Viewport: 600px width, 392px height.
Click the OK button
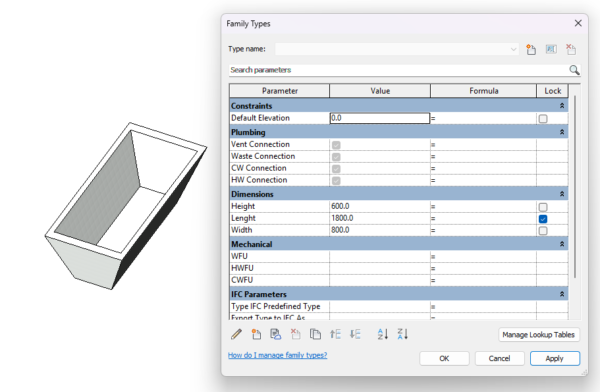444,358
